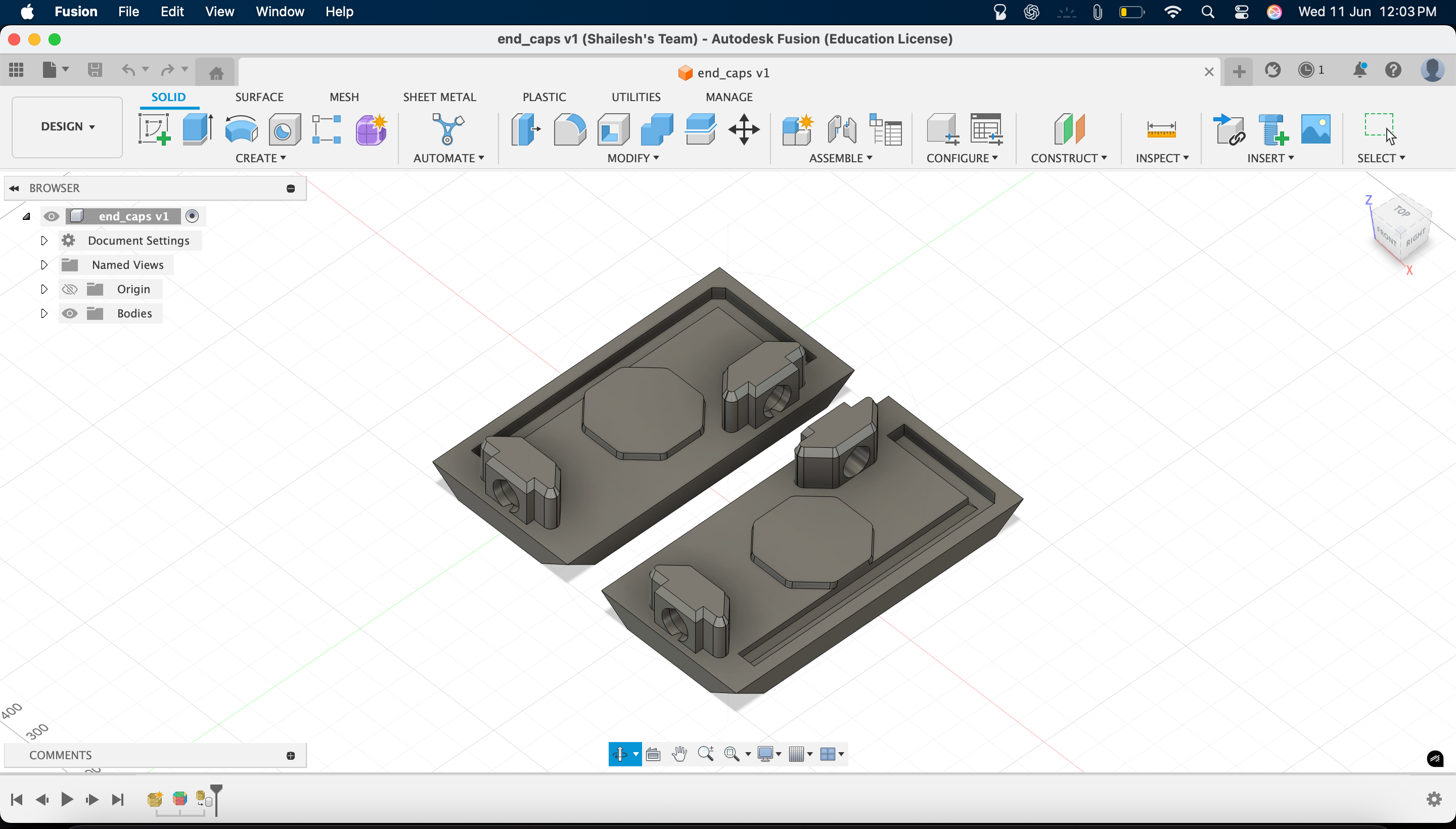The image size is (1456, 829).
Task: Open the Viewports layout dropdown
Action: click(x=831, y=754)
